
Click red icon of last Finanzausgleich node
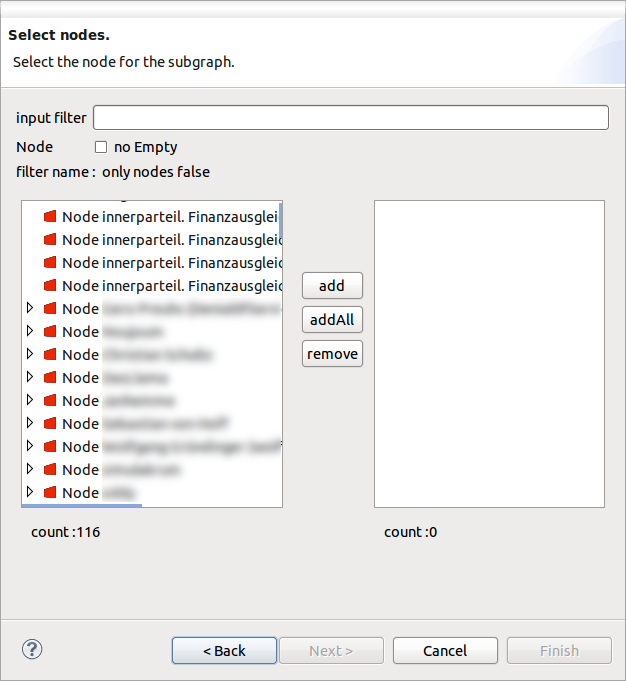50,285
